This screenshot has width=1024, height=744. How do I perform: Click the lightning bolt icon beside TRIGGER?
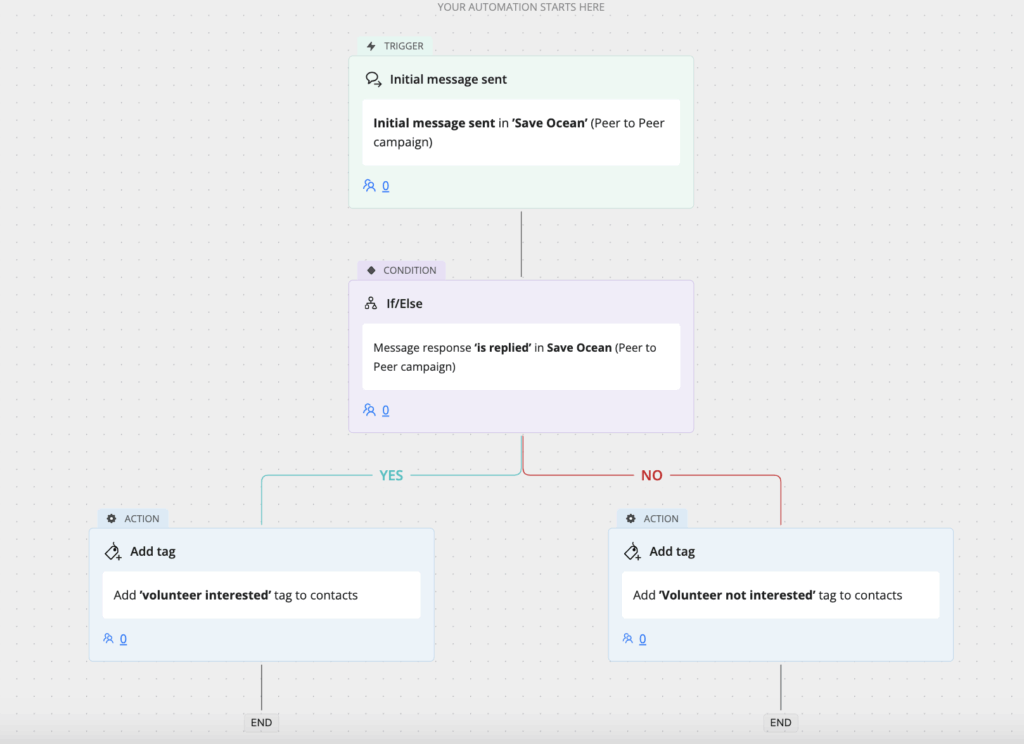(371, 46)
